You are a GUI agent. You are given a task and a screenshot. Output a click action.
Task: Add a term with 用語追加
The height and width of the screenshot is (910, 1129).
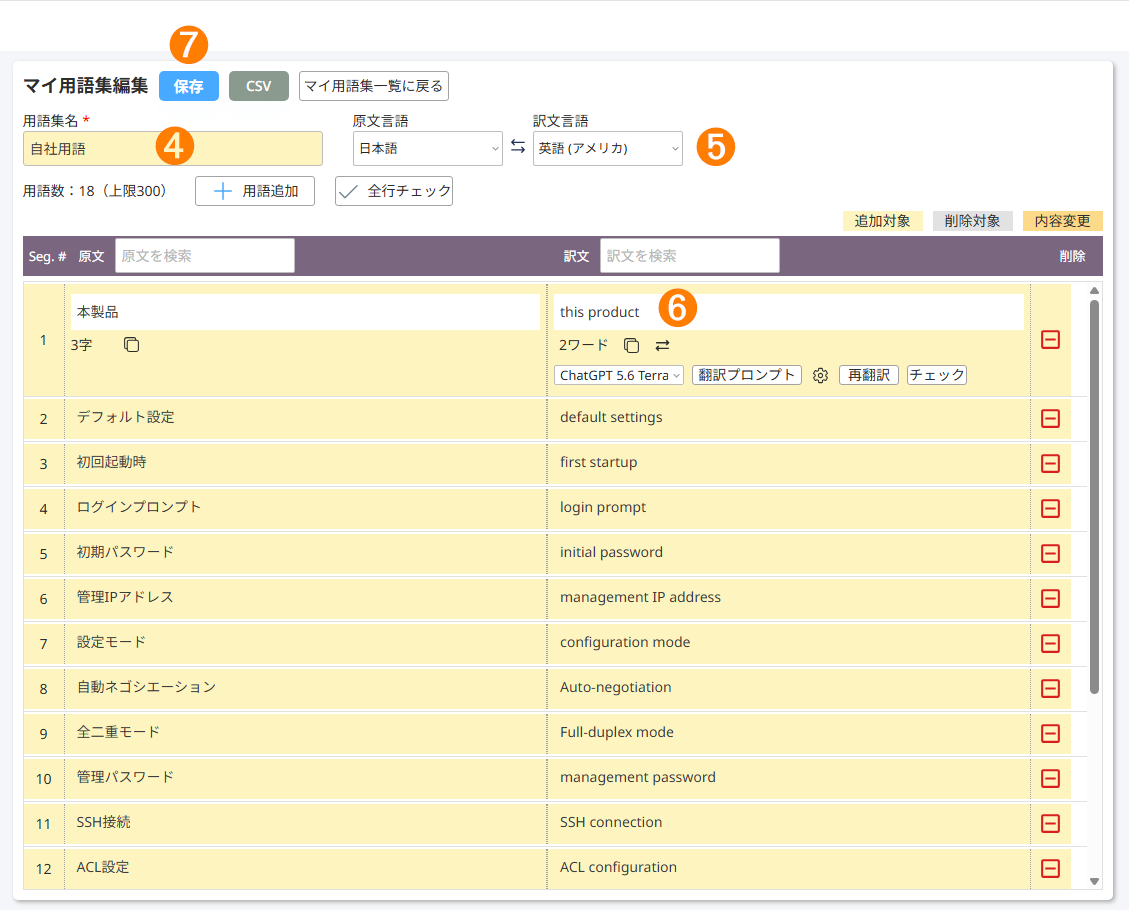point(255,191)
